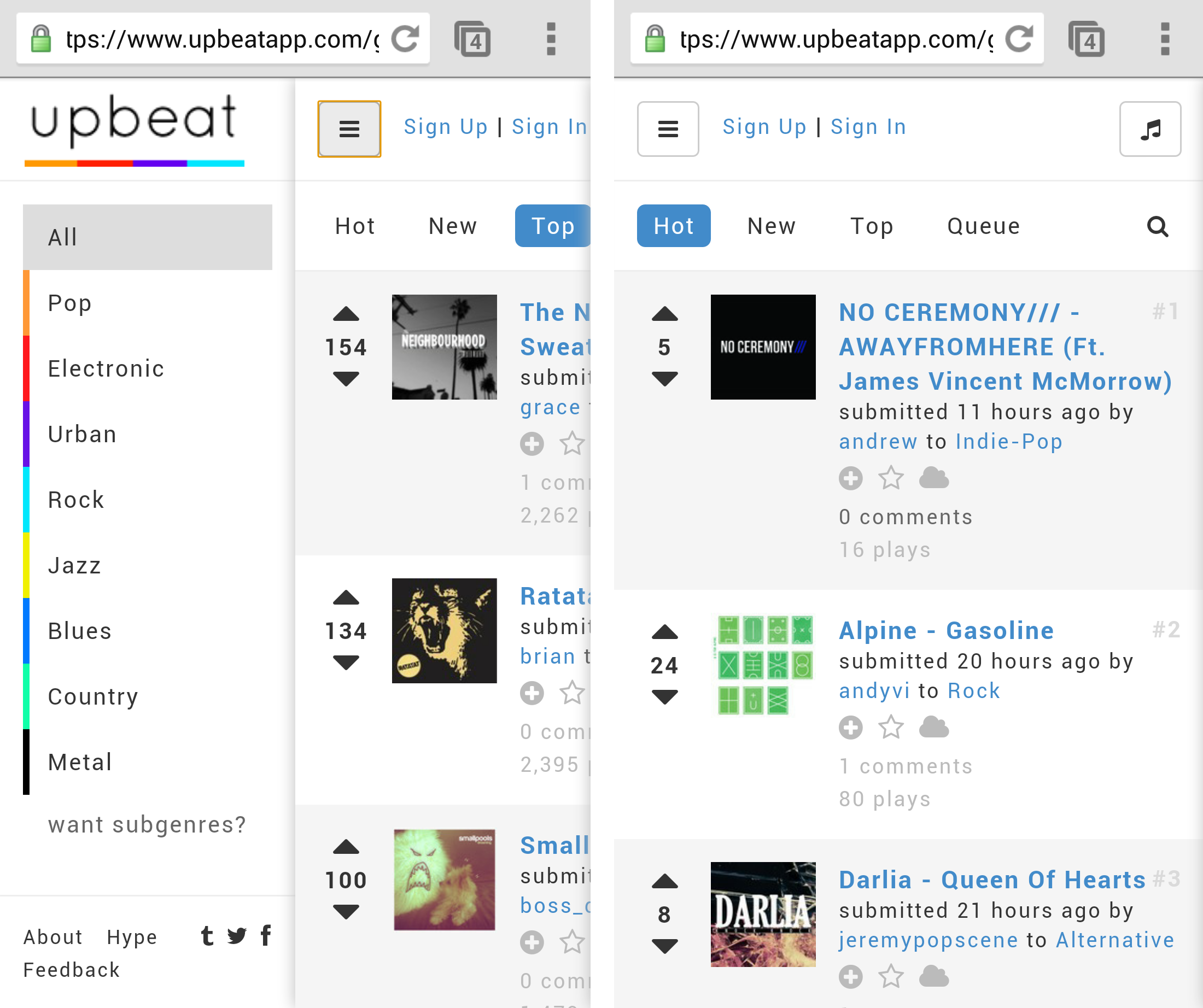This screenshot has height=1008, width=1203.
Task: Downvote the track with 100 votes
Action: tap(346, 912)
